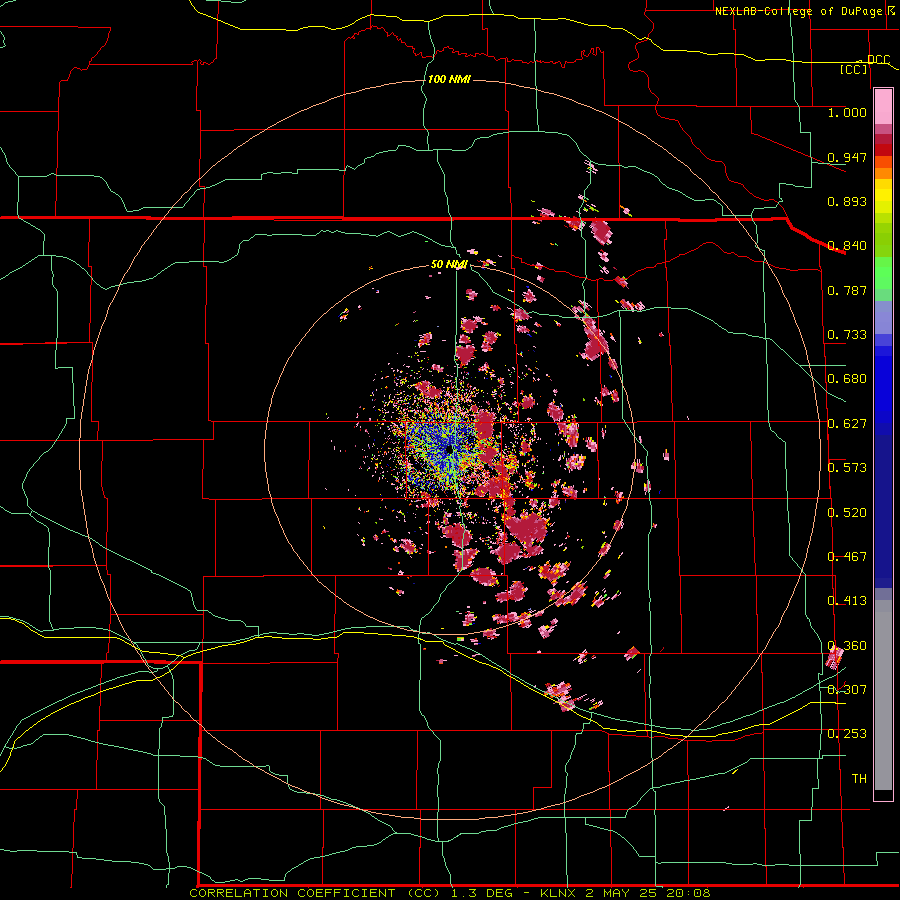The image size is (900, 900).
Task: Click the DCC label near the legend
Action: (x=878, y=60)
